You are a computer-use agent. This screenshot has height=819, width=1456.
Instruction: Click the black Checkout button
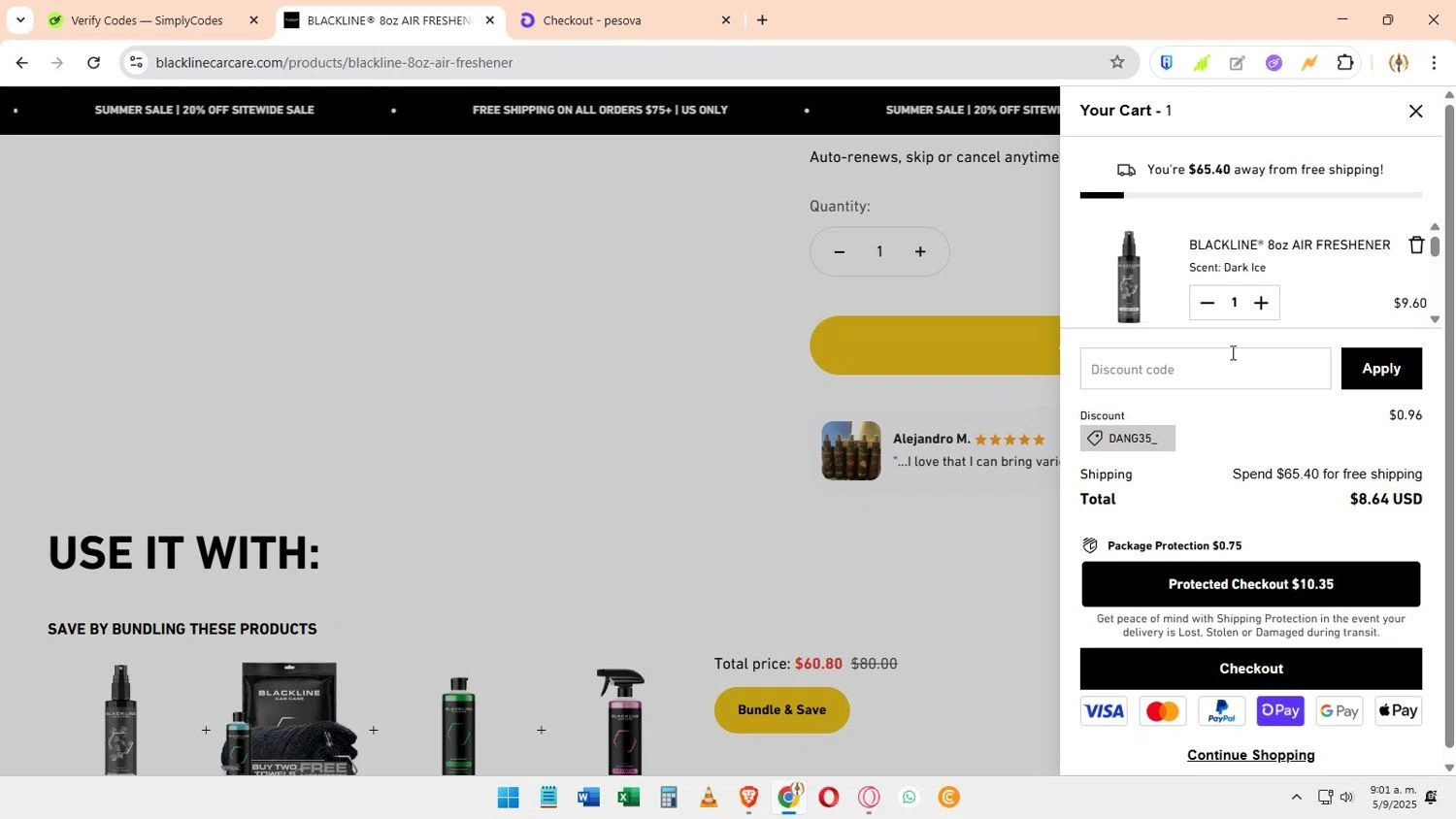click(x=1250, y=669)
